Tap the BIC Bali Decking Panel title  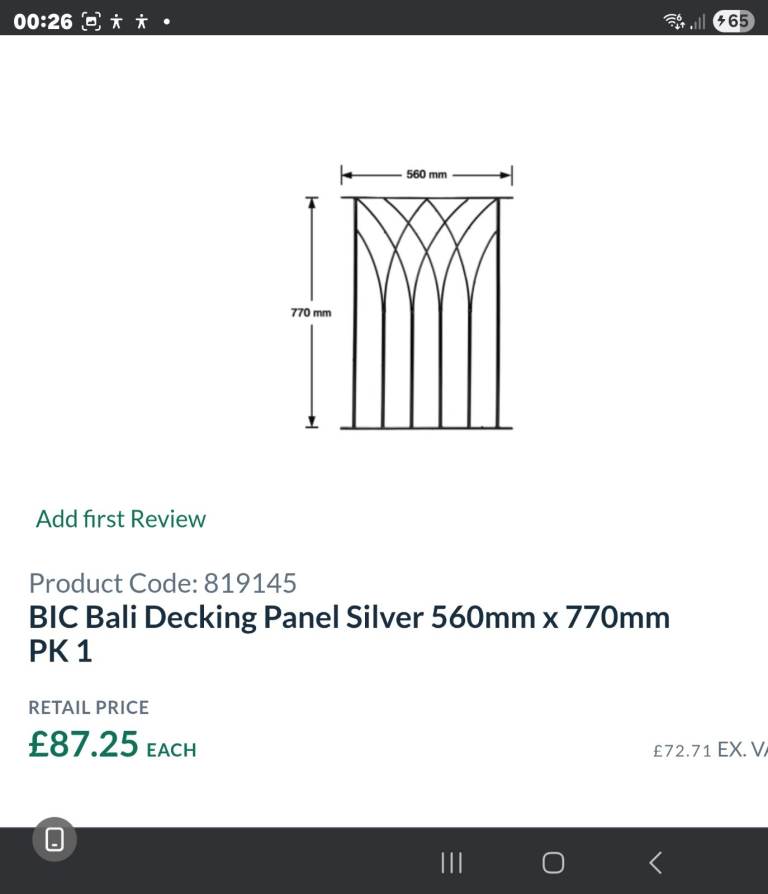point(349,633)
